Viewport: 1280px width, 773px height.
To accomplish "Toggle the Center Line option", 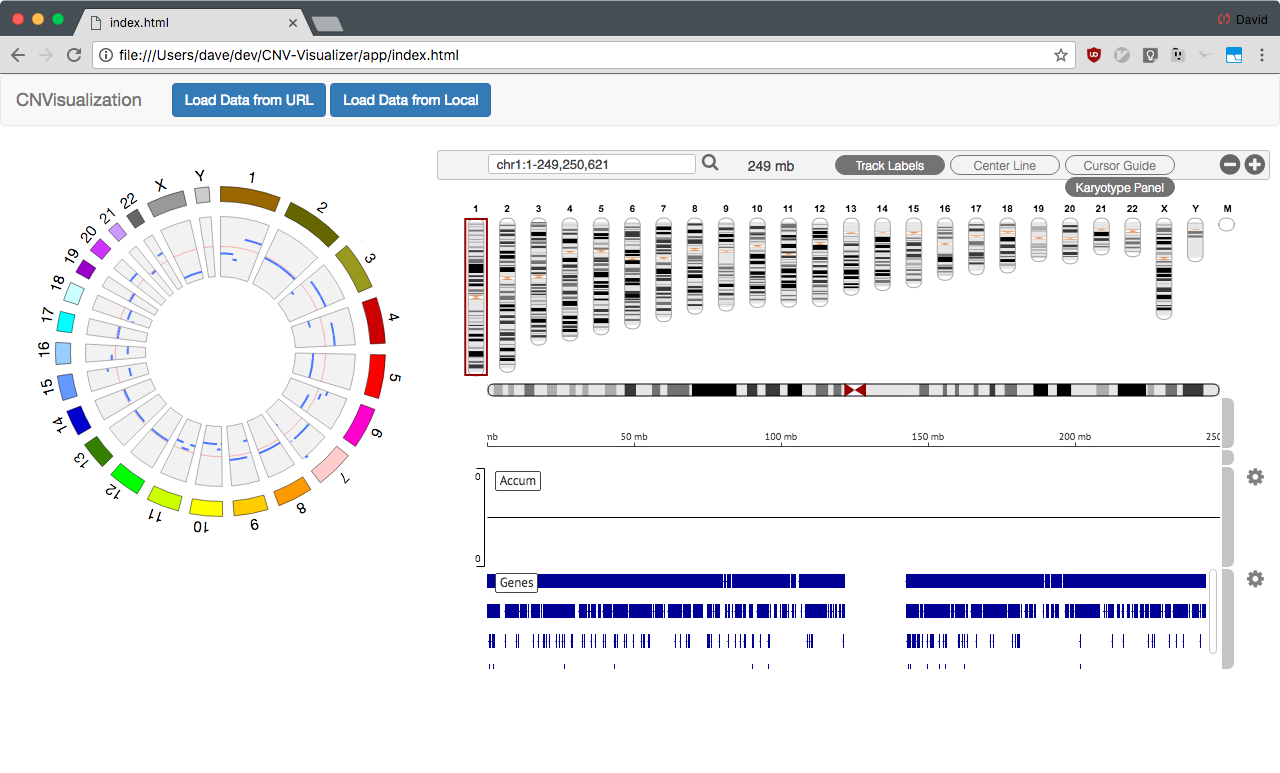I will [x=1005, y=166].
